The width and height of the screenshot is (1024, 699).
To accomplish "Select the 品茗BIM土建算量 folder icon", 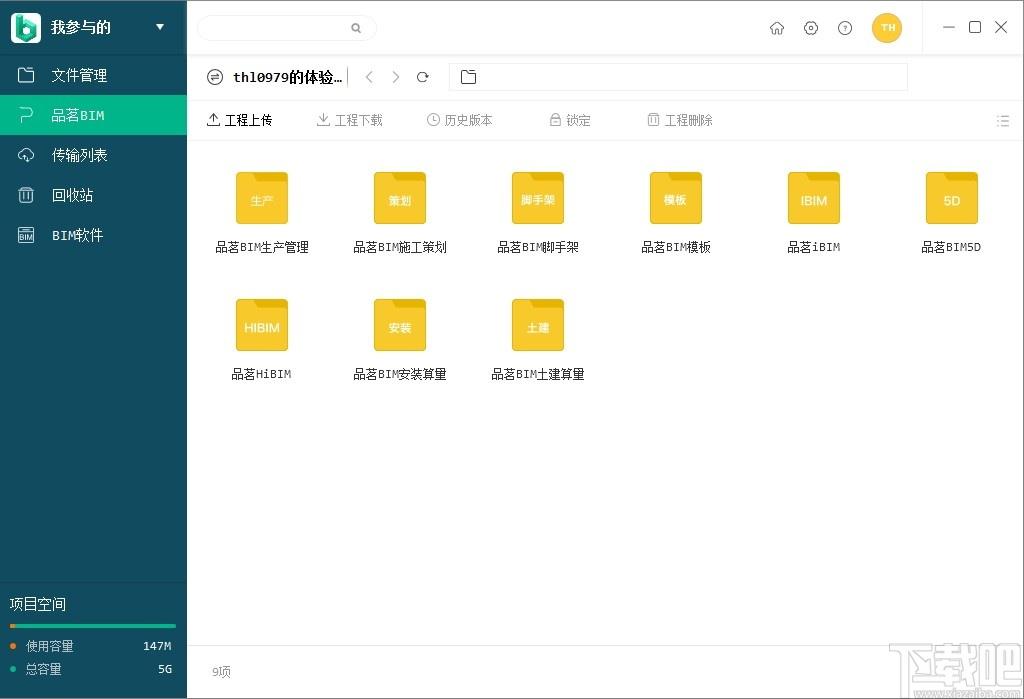I will tap(537, 325).
